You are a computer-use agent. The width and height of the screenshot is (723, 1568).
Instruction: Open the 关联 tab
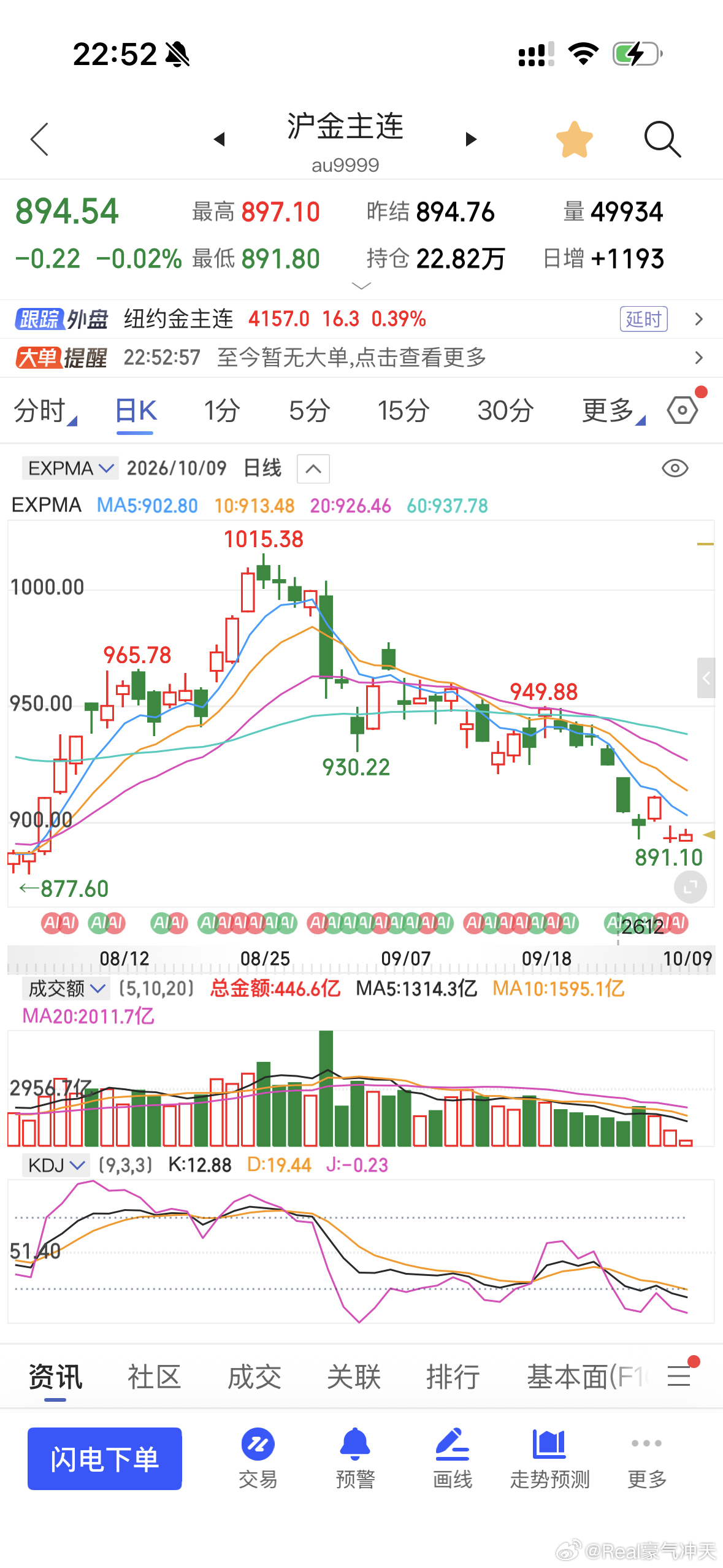pyautogui.click(x=354, y=1377)
